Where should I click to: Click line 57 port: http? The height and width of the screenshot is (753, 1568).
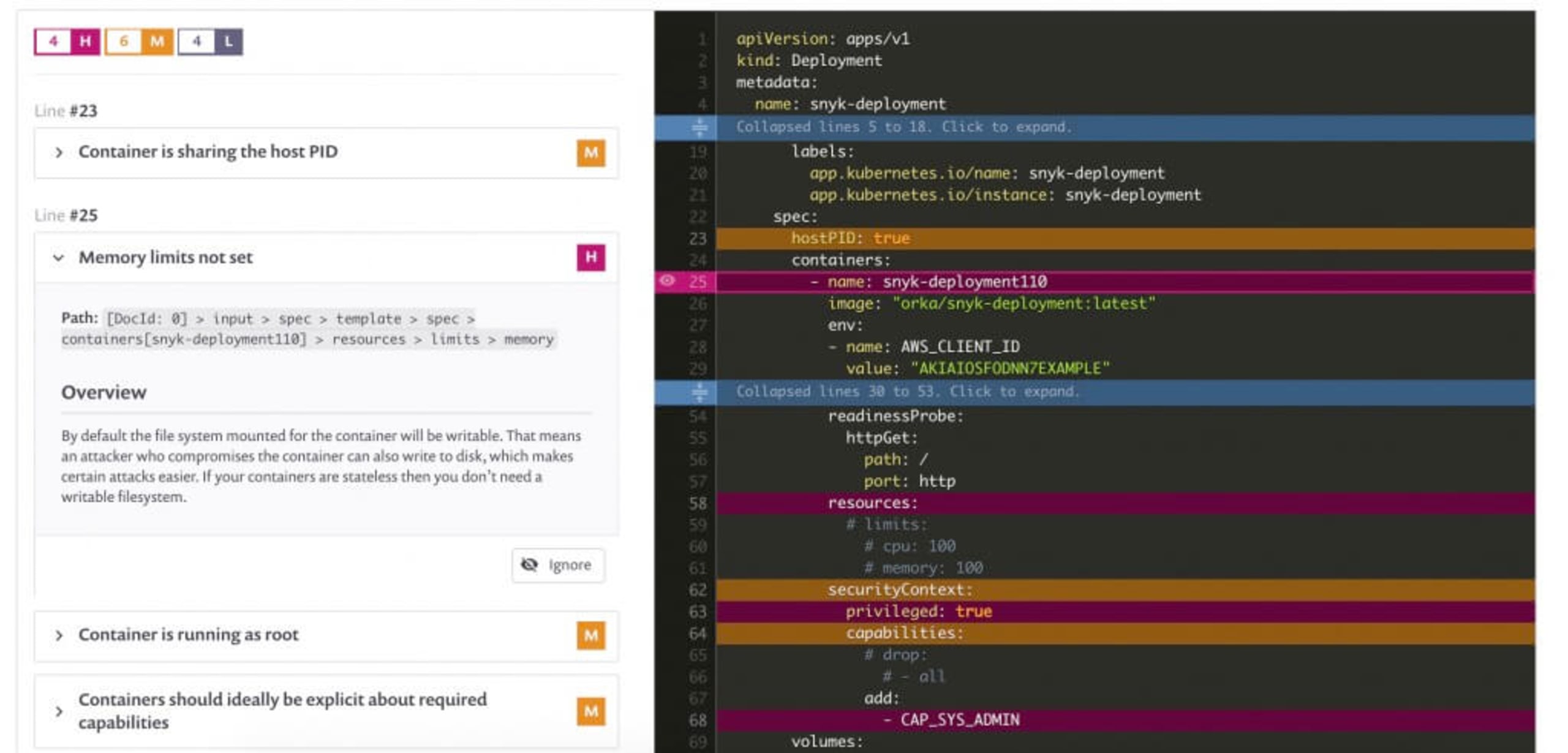point(909,482)
